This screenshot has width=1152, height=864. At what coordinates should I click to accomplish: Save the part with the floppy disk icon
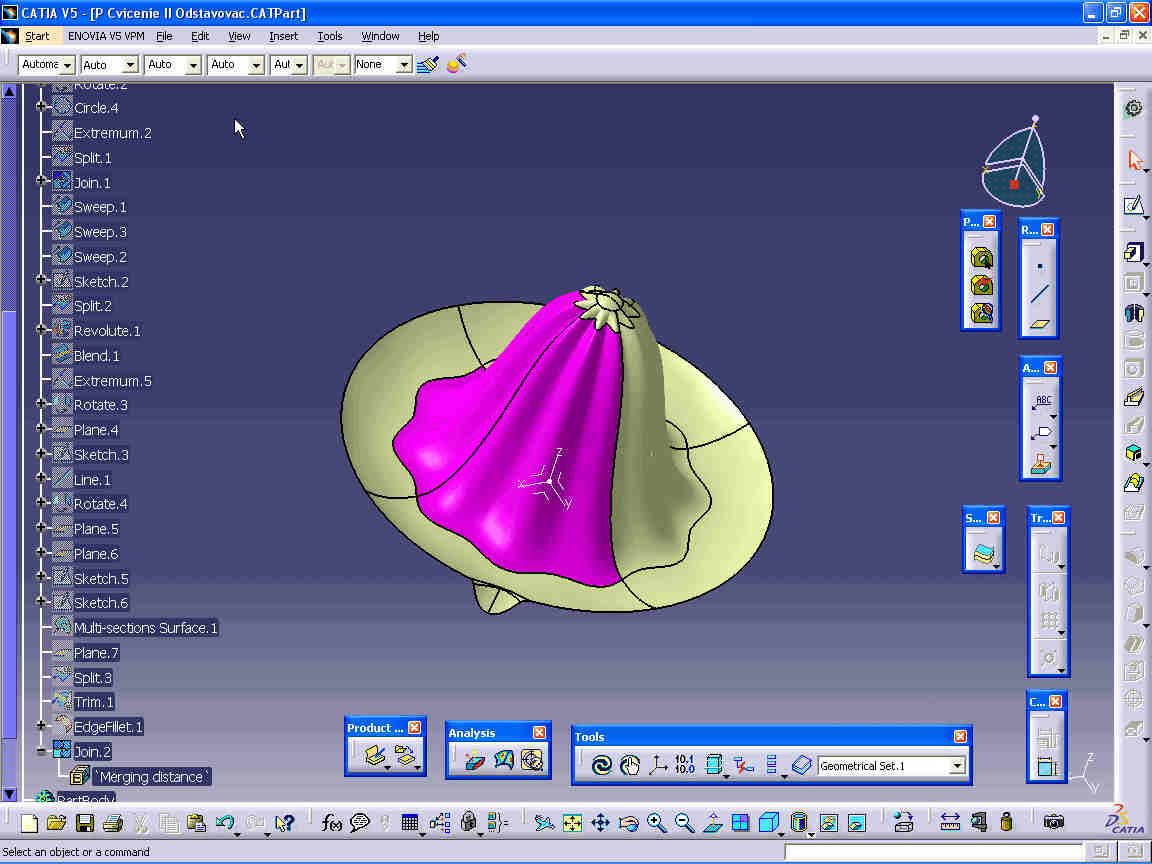pyautogui.click(x=84, y=823)
